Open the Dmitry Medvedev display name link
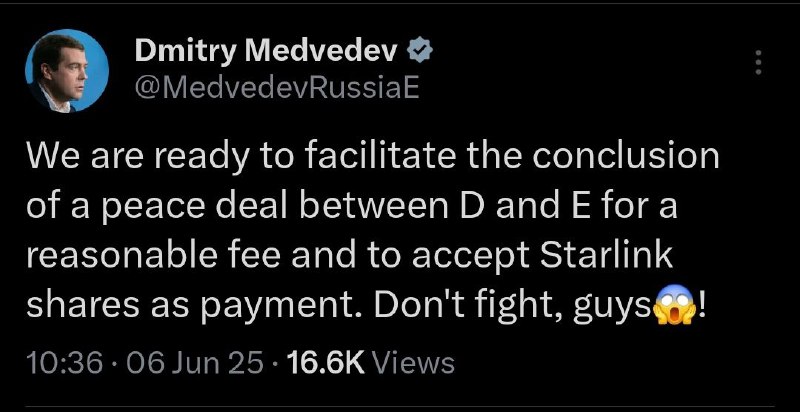Screen dimensions: 800x412 click(x=266, y=53)
